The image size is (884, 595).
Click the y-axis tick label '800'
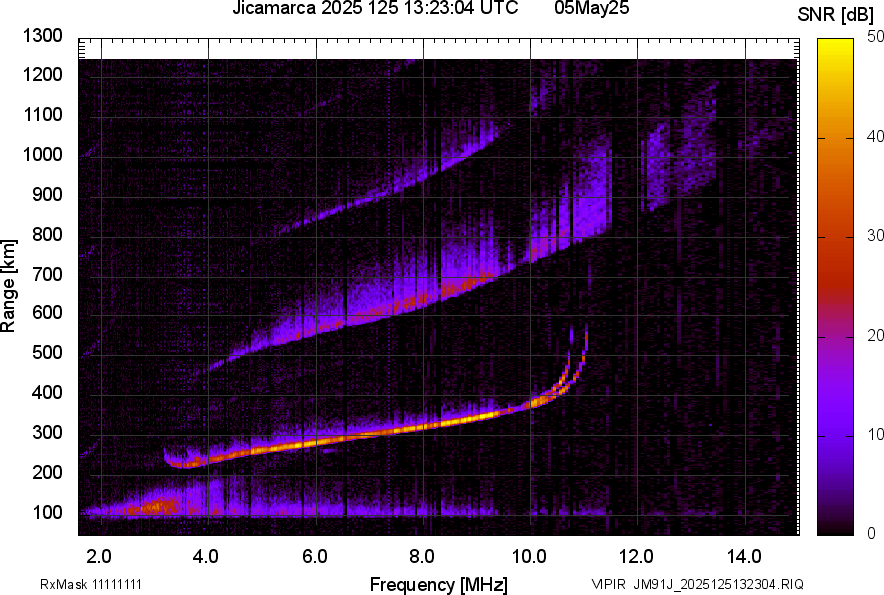tap(47, 234)
